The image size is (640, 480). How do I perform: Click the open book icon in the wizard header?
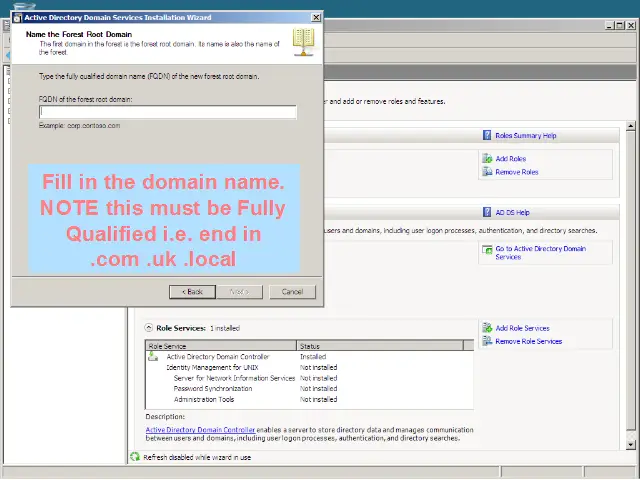[x=303, y=42]
